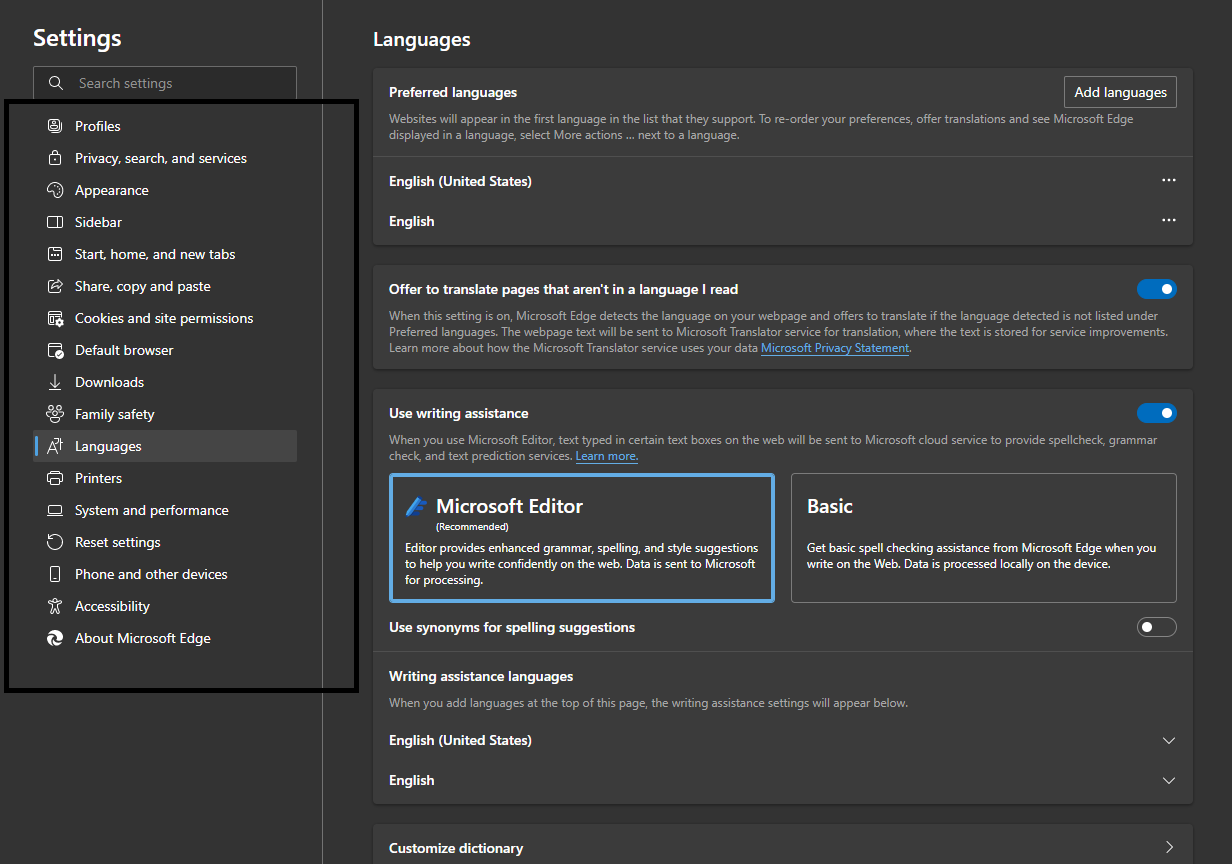1232x864 pixels.
Task: Click the Default browser icon
Action: [x=55, y=350]
